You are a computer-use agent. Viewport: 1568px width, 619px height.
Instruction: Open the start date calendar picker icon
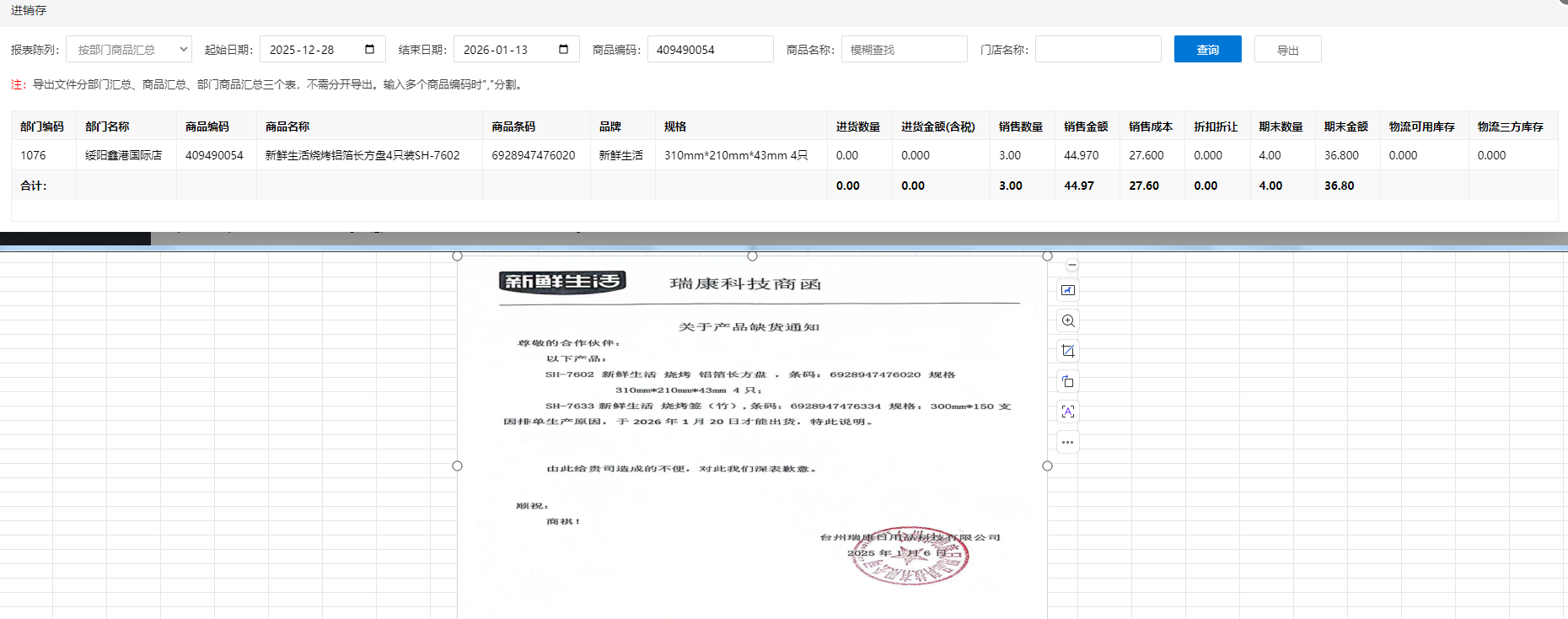tap(369, 49)
